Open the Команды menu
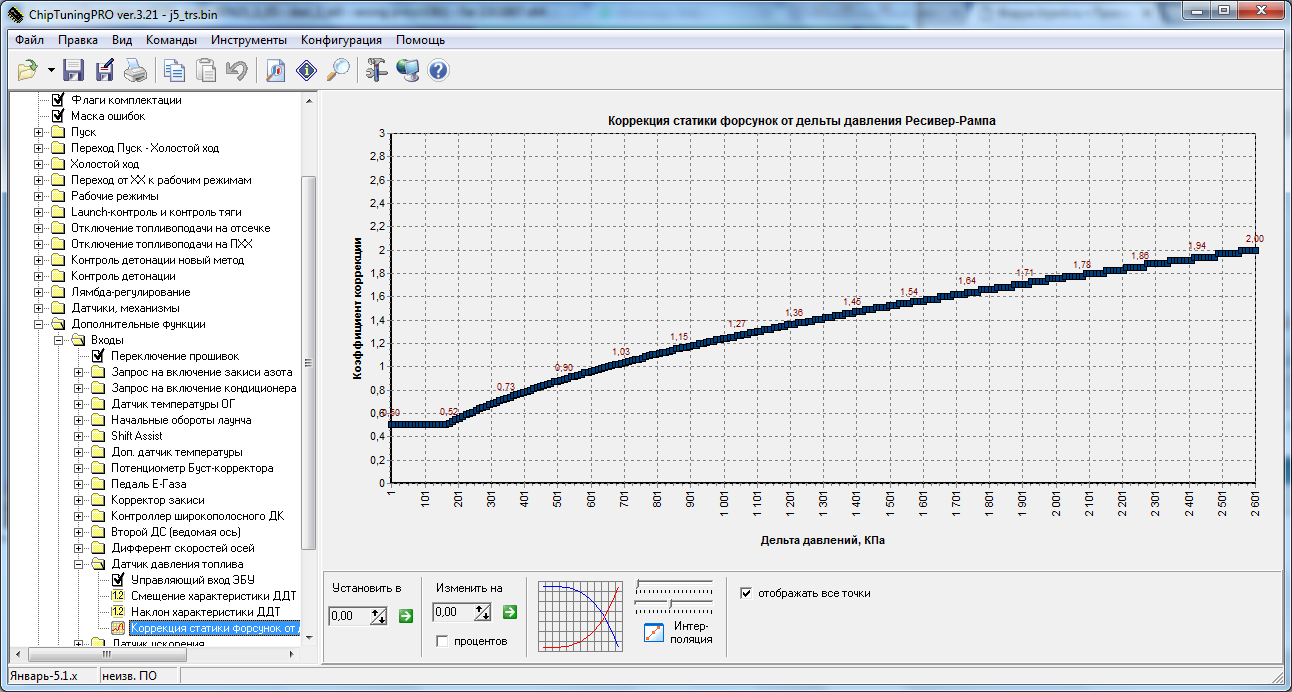The image size is (1292, 692). 171,40
